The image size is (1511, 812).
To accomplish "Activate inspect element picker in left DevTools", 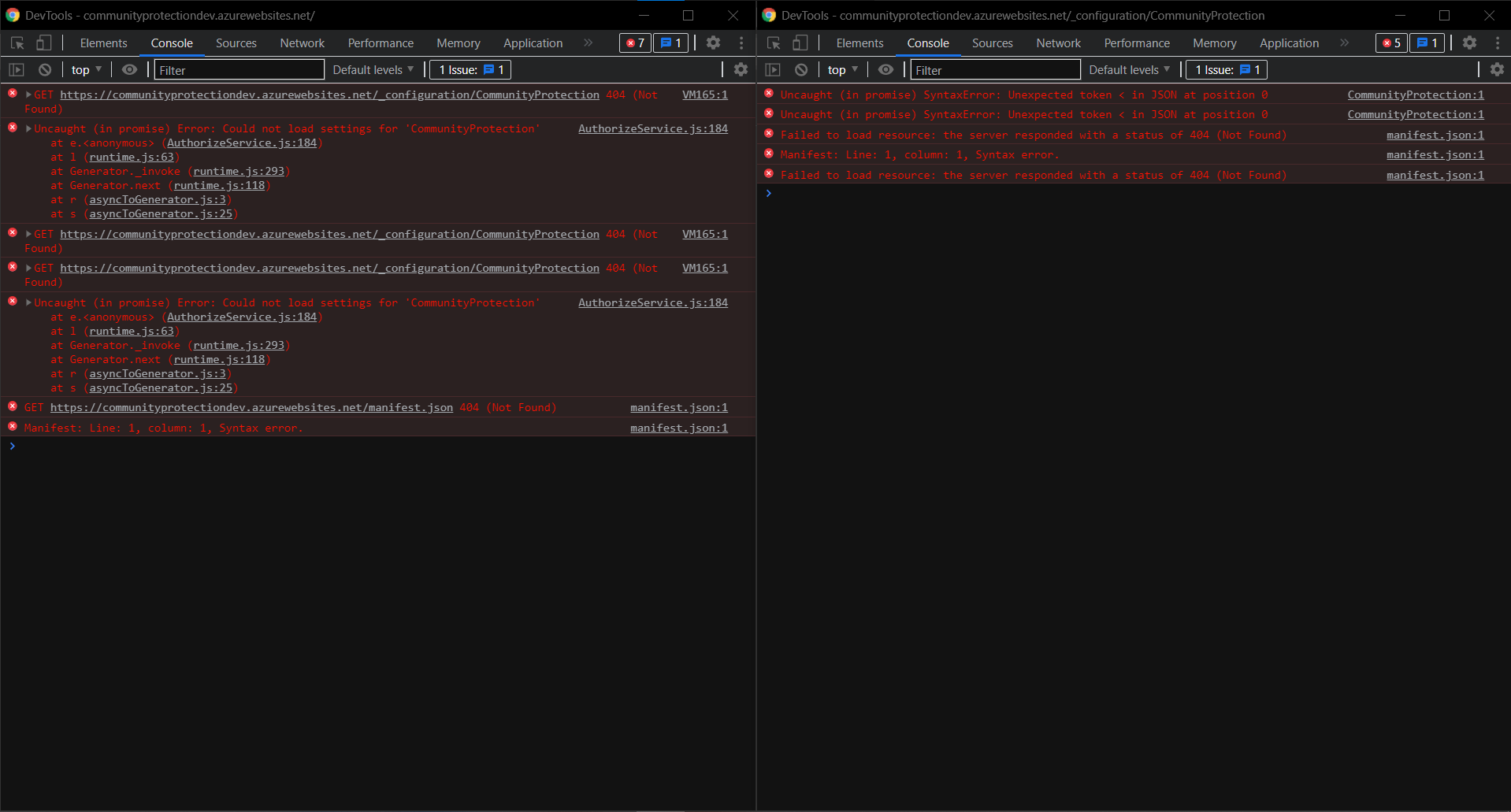I will click(17, 43).
